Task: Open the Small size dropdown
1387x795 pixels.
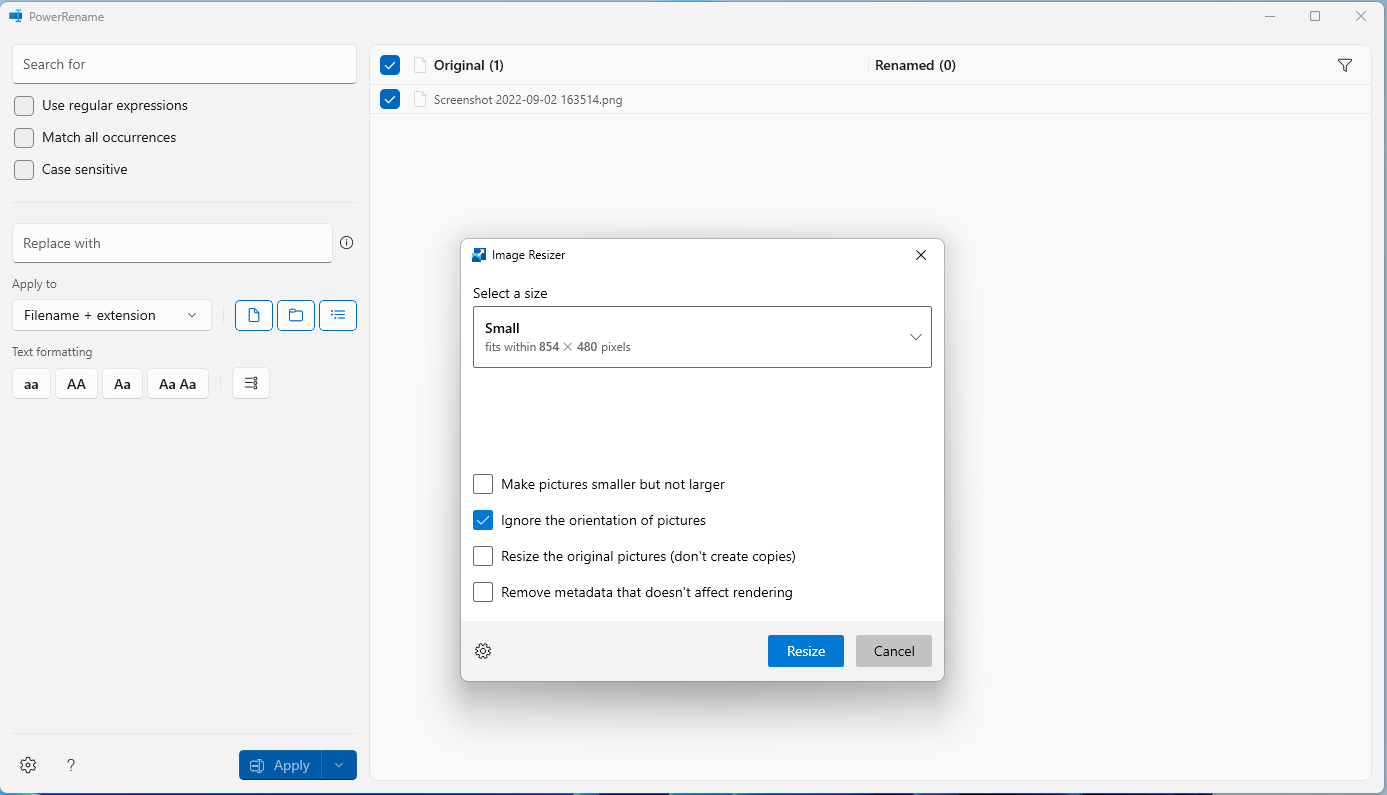Action: tap(702, 337)
